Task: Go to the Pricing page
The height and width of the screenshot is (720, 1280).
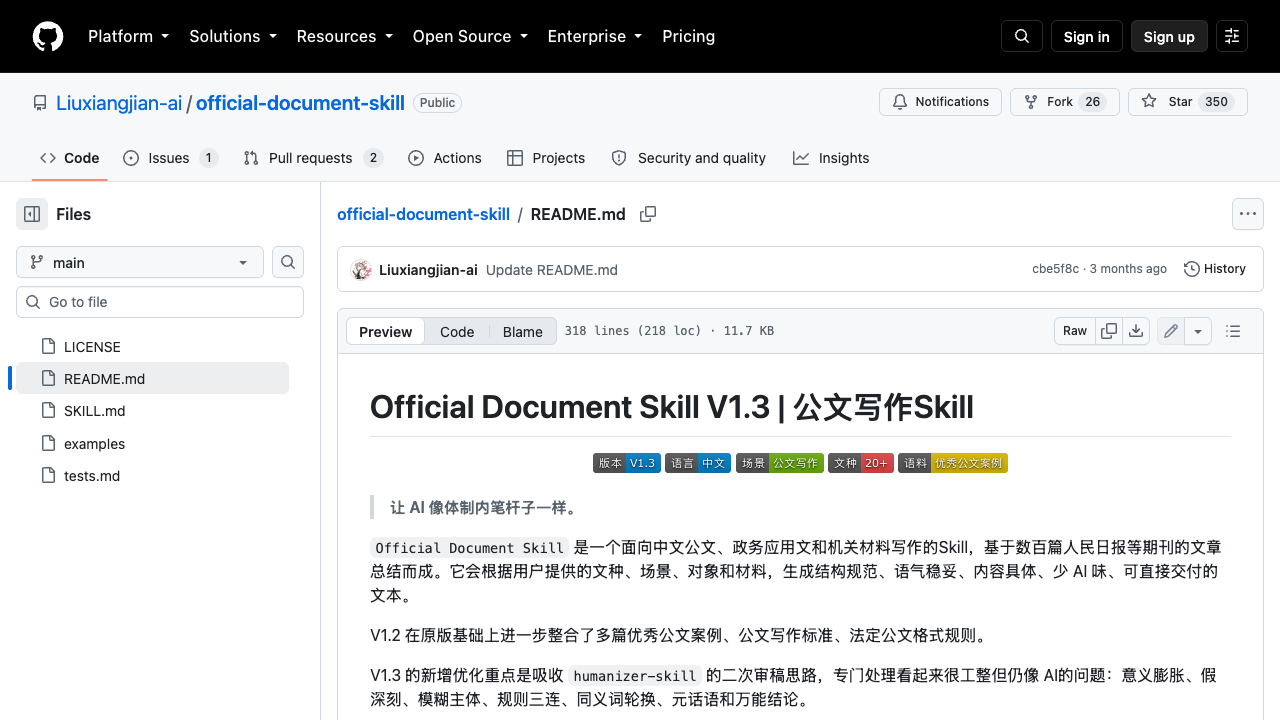Action: click(x=688, y=36)
